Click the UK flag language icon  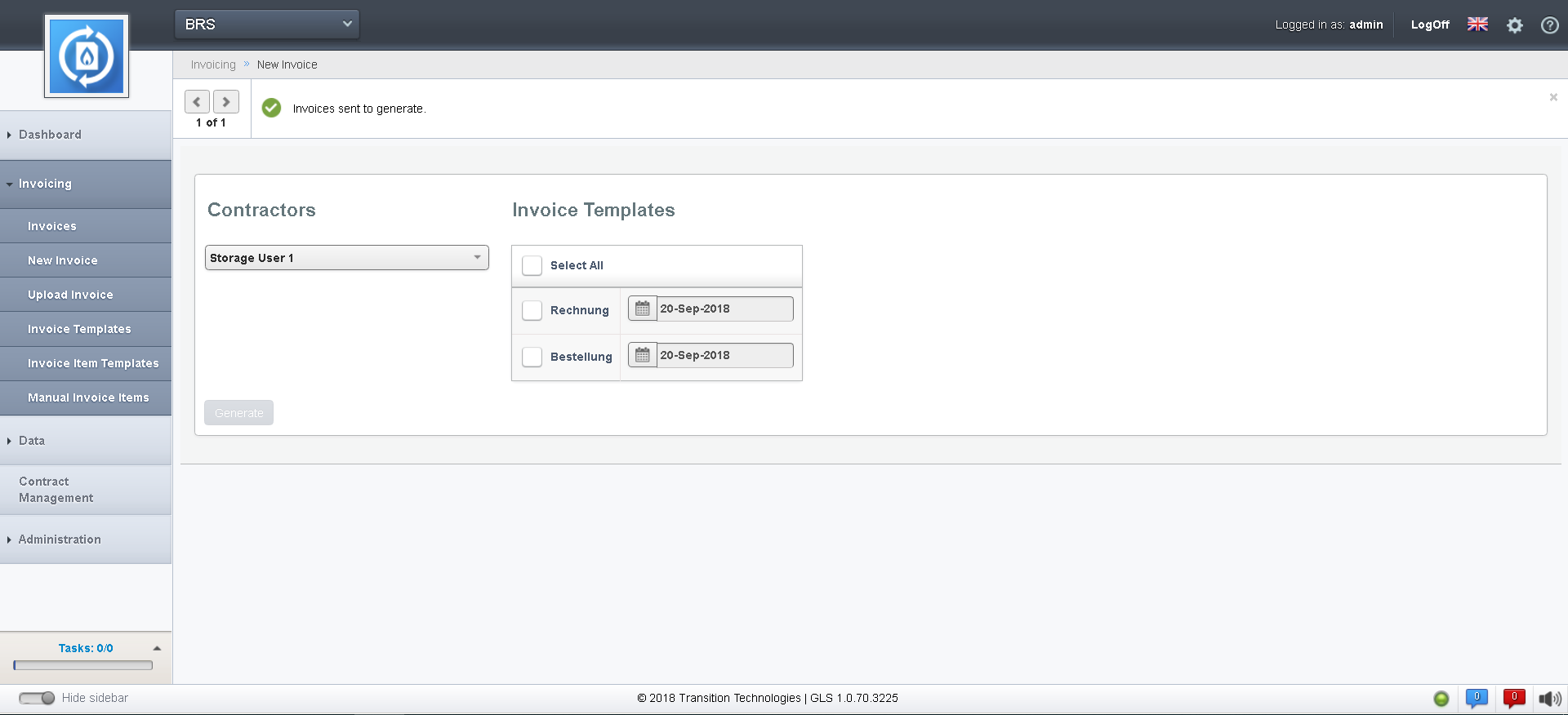pyautogui.click(x=1477, y=24)
